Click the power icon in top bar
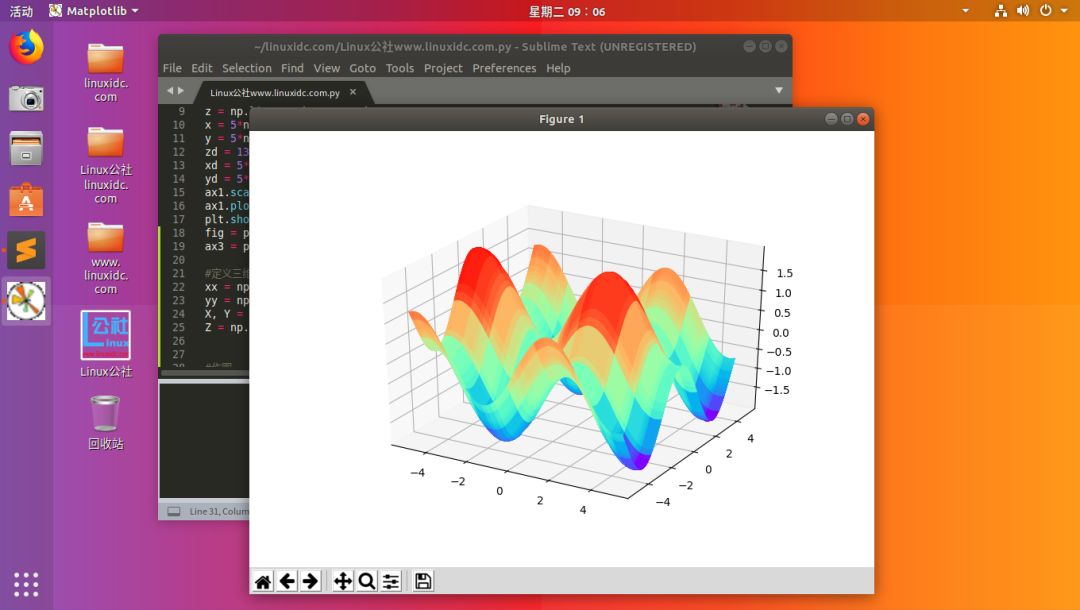This screenshot has height=610, width=1080. click(x=1046, y=11)
